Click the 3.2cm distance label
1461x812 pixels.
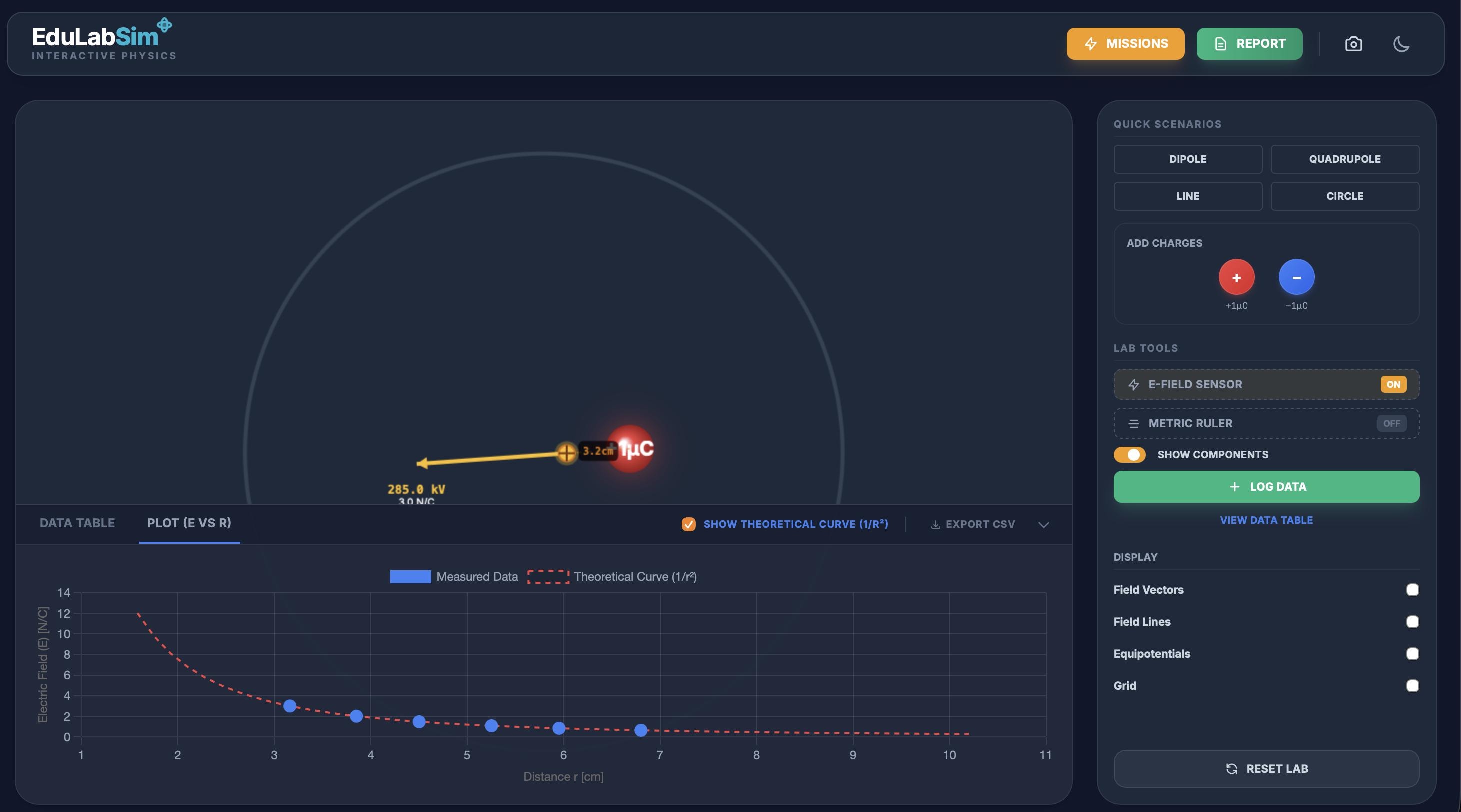click(598, 451)
